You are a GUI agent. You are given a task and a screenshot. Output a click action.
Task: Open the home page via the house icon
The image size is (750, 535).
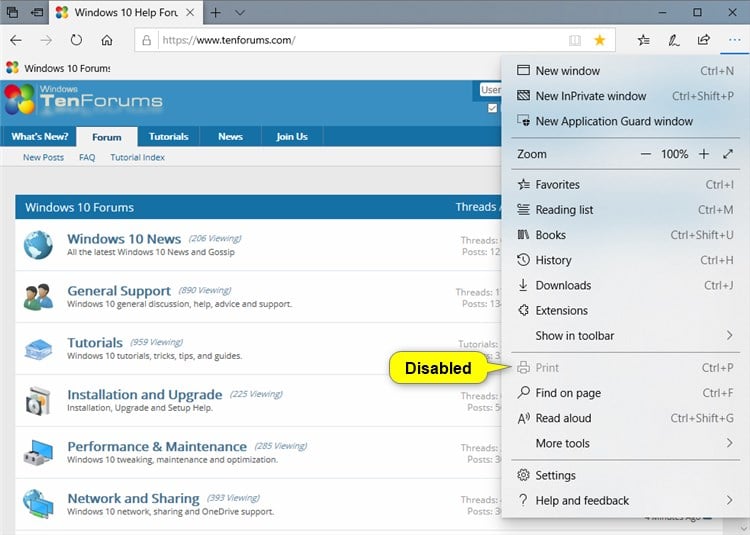(107, 40)
